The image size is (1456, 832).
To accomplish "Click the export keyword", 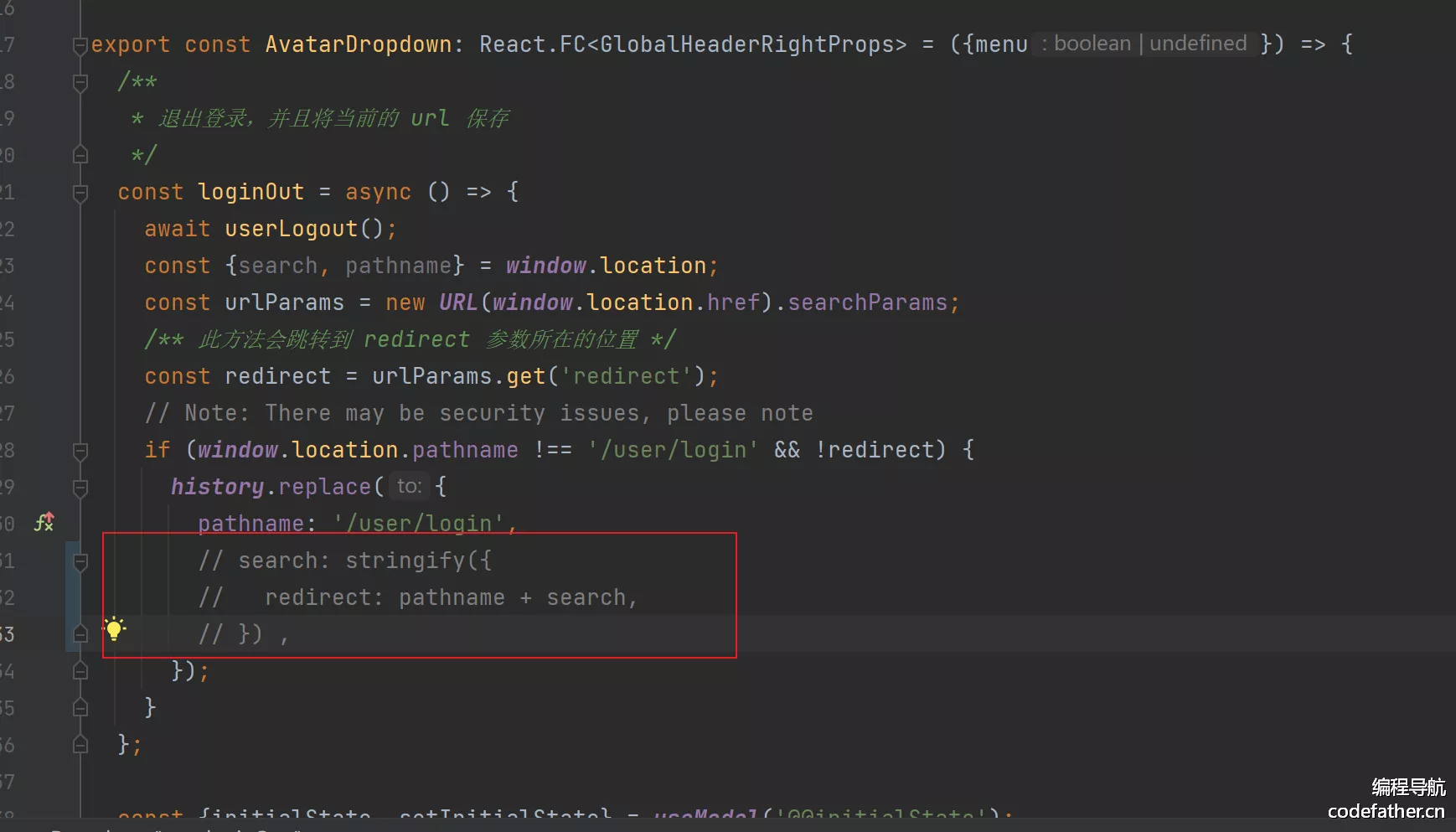I will coord(131,44).
